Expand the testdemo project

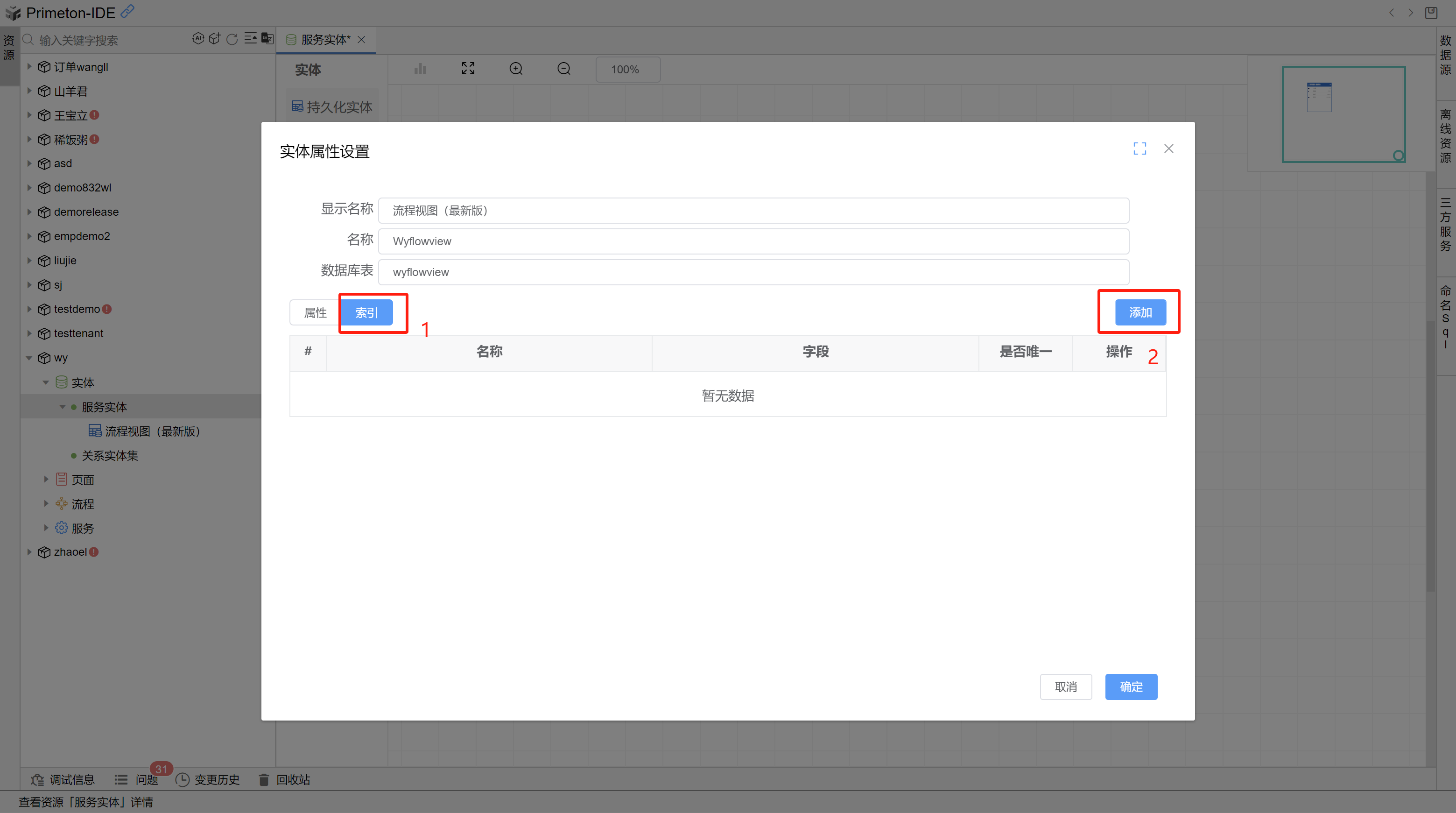(29, 309)
